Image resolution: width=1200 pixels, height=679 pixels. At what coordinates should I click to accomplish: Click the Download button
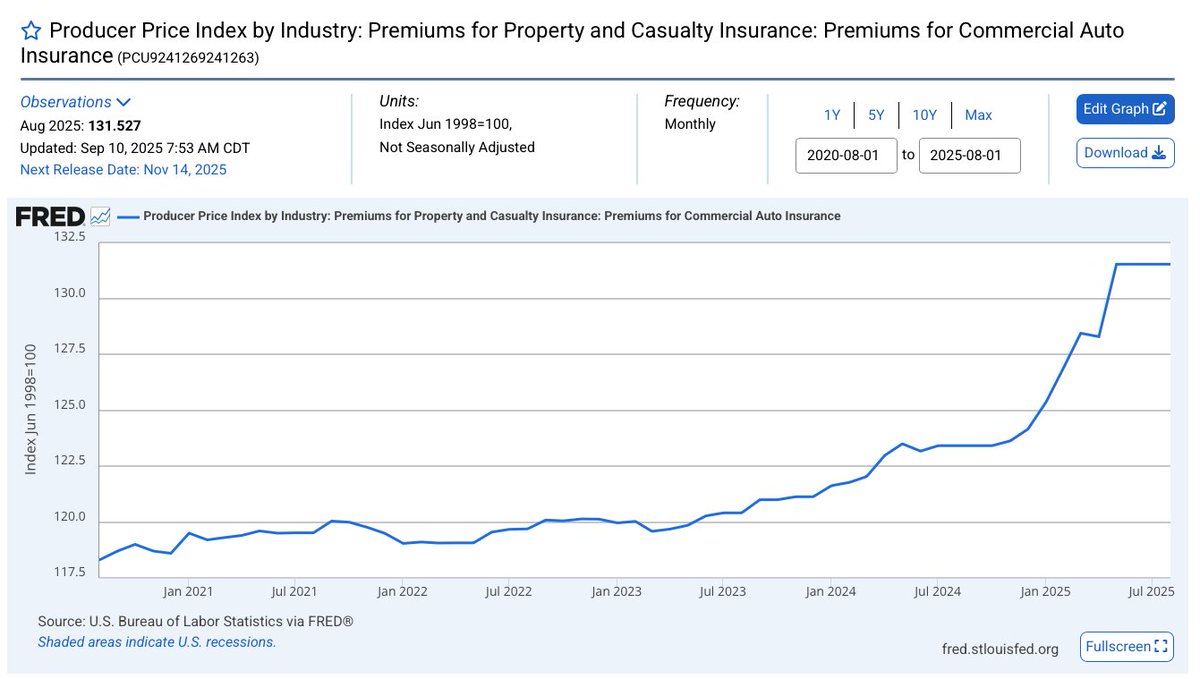pyautogui.click(x=1125, y=153)
